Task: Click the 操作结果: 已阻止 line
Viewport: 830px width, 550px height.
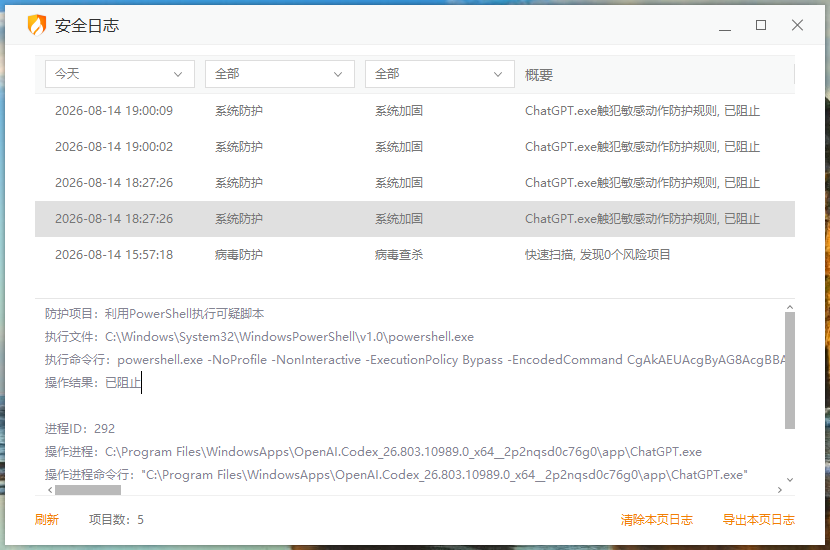Action: coord(93,382)
